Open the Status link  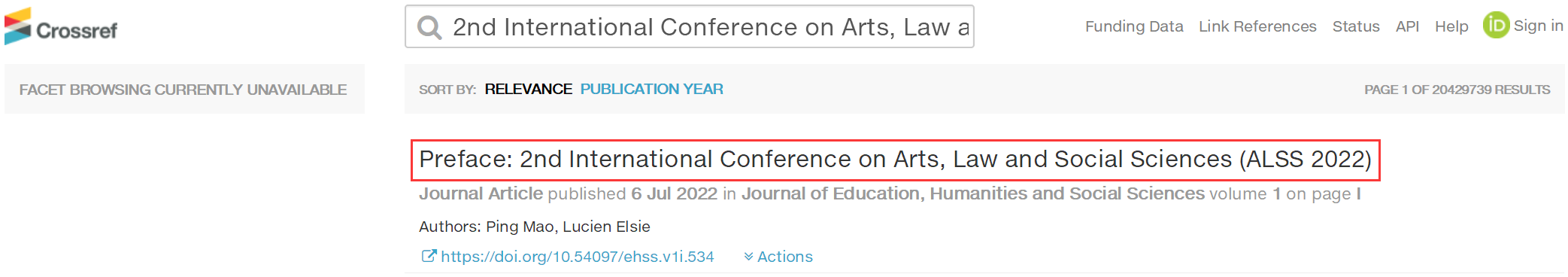[1356, 26]
